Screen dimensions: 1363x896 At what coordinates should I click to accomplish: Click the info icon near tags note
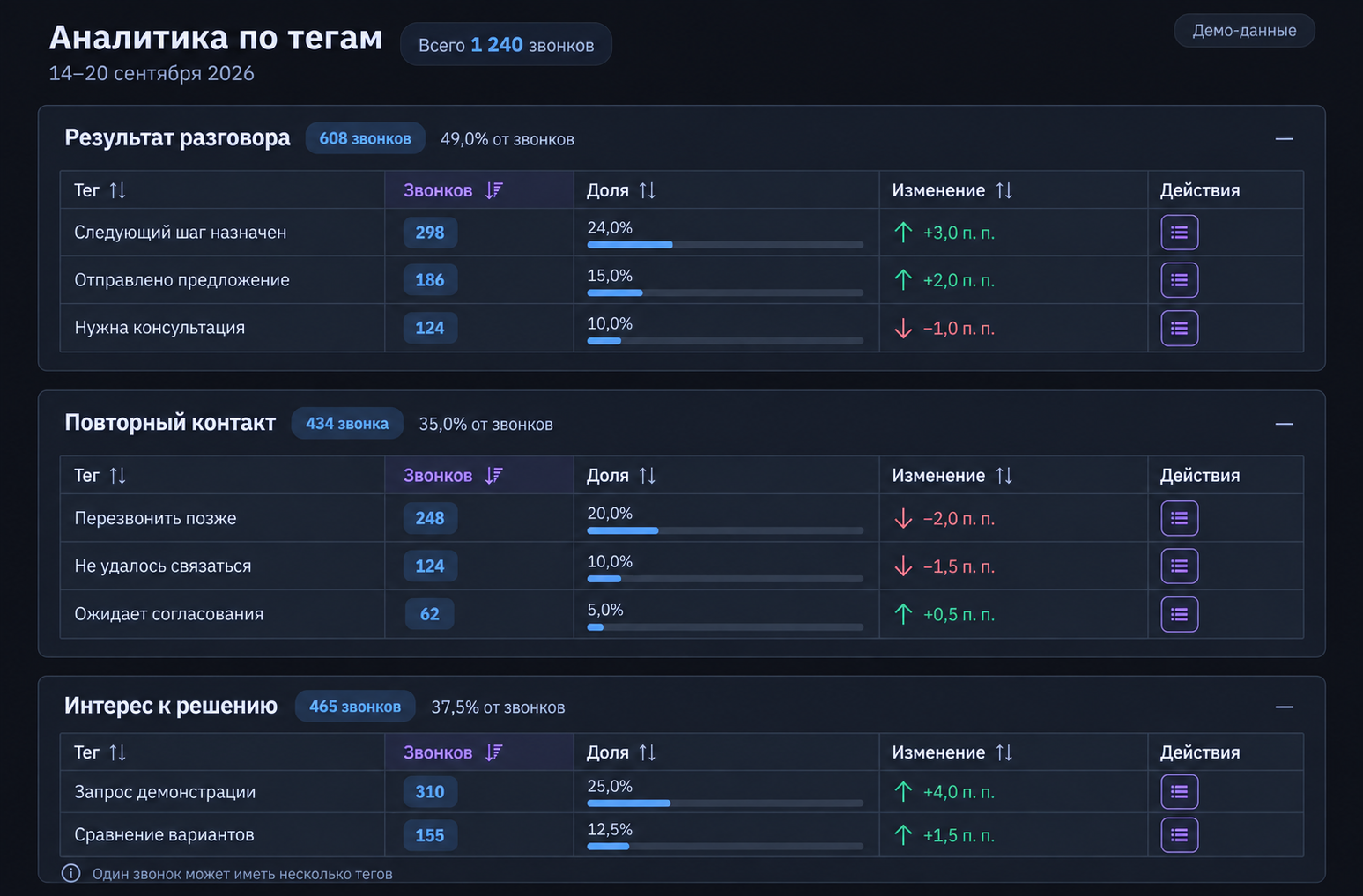pos(70,873)
